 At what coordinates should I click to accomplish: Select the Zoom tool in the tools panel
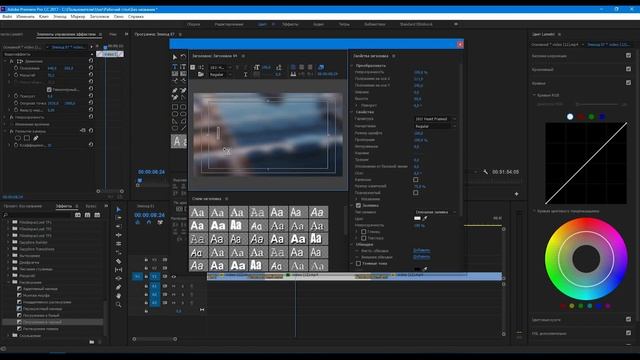point(119,304)
